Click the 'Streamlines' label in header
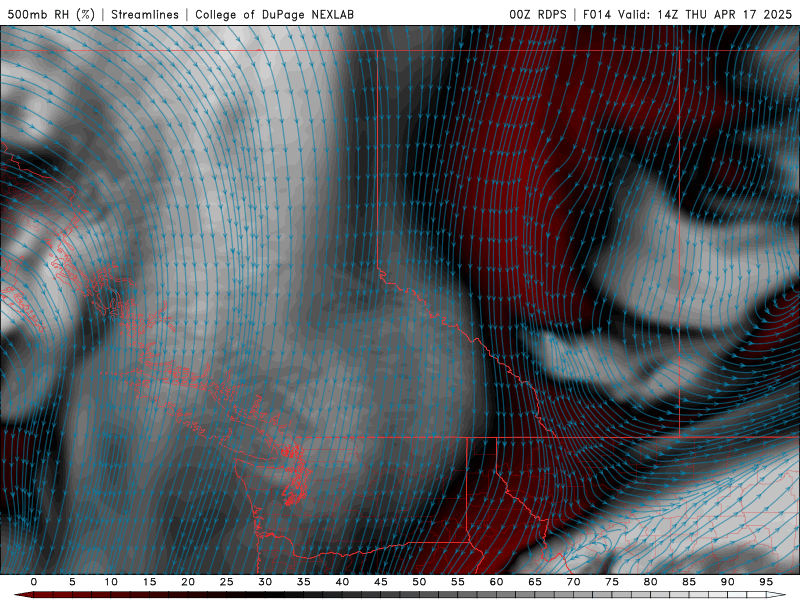The height and width of the screenshot is (600, 800). (145, 14)
